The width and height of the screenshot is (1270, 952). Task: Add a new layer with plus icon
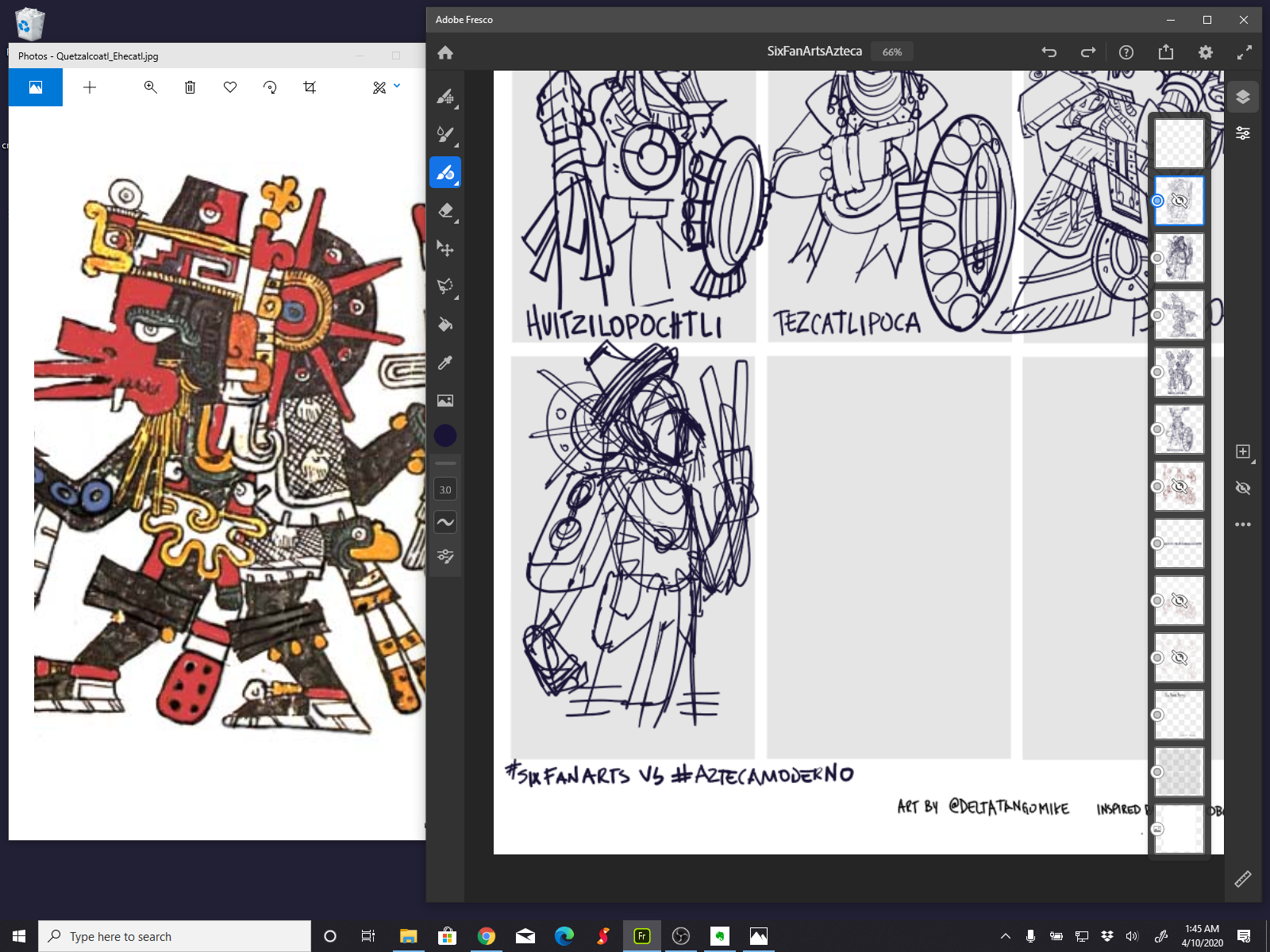(1243, 451)
